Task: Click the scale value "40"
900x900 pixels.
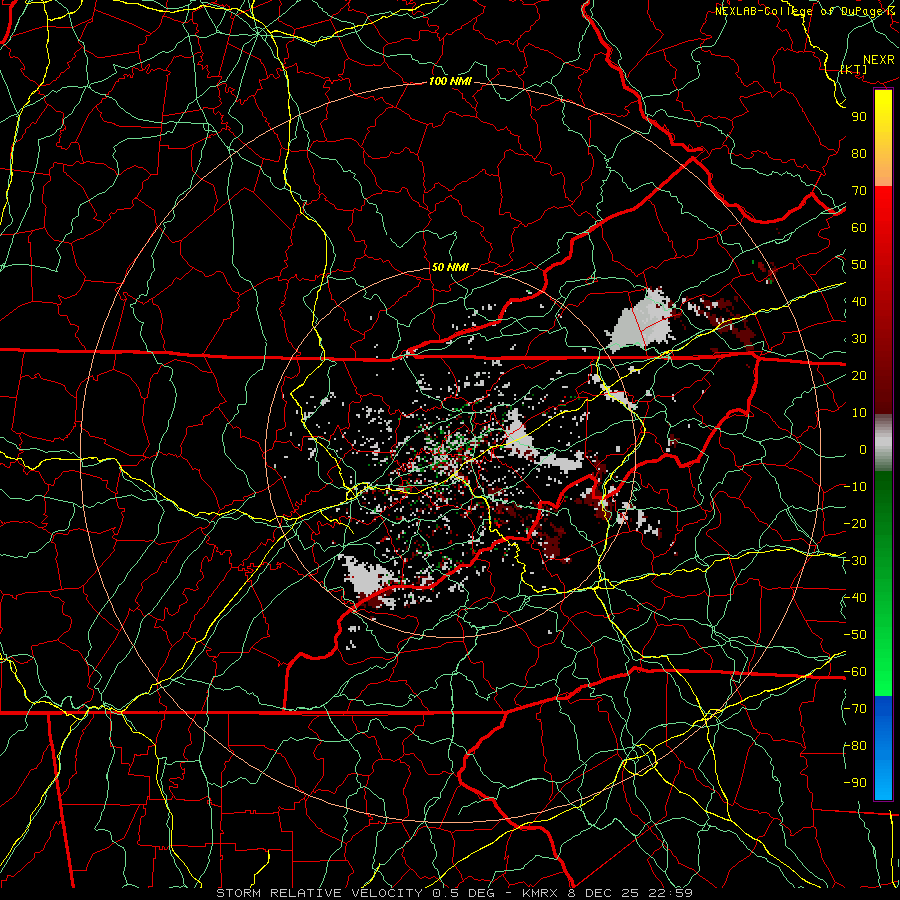Action: click(x=859, y=302)
